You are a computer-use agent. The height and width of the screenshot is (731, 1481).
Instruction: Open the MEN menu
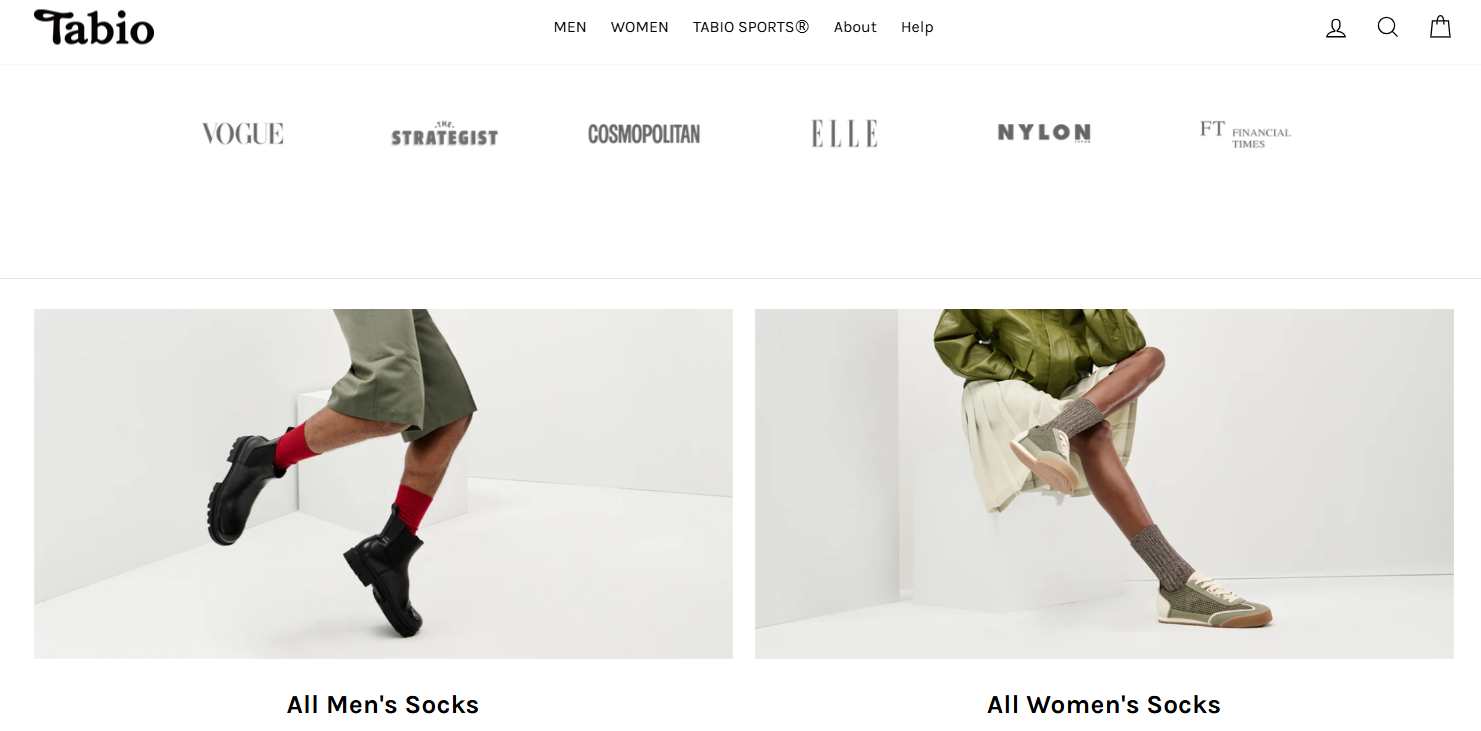click(570, 27)
